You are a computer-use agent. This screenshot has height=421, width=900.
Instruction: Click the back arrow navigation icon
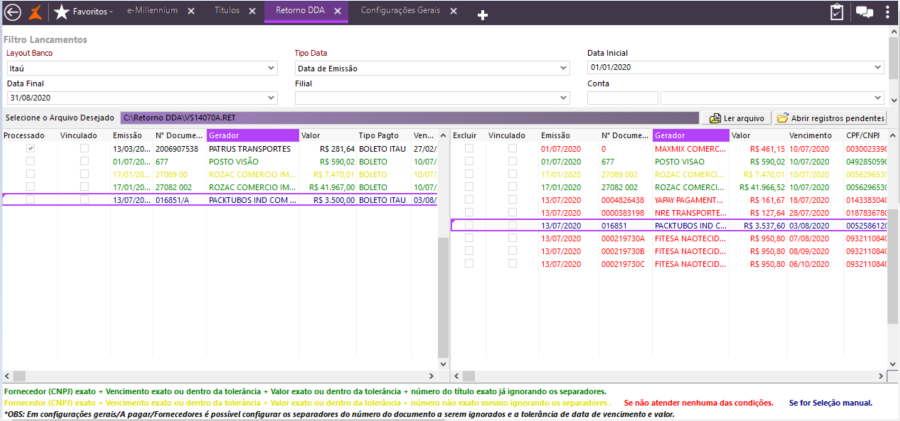11,12
